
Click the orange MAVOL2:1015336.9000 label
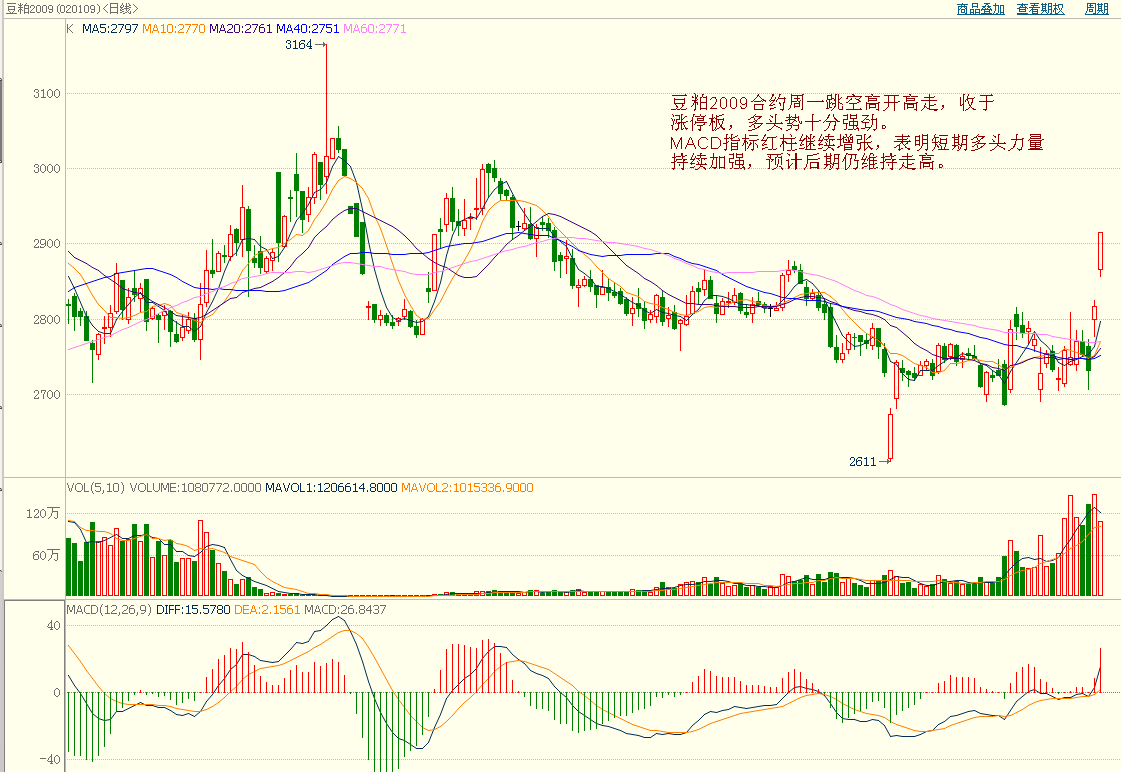(467, 488)
